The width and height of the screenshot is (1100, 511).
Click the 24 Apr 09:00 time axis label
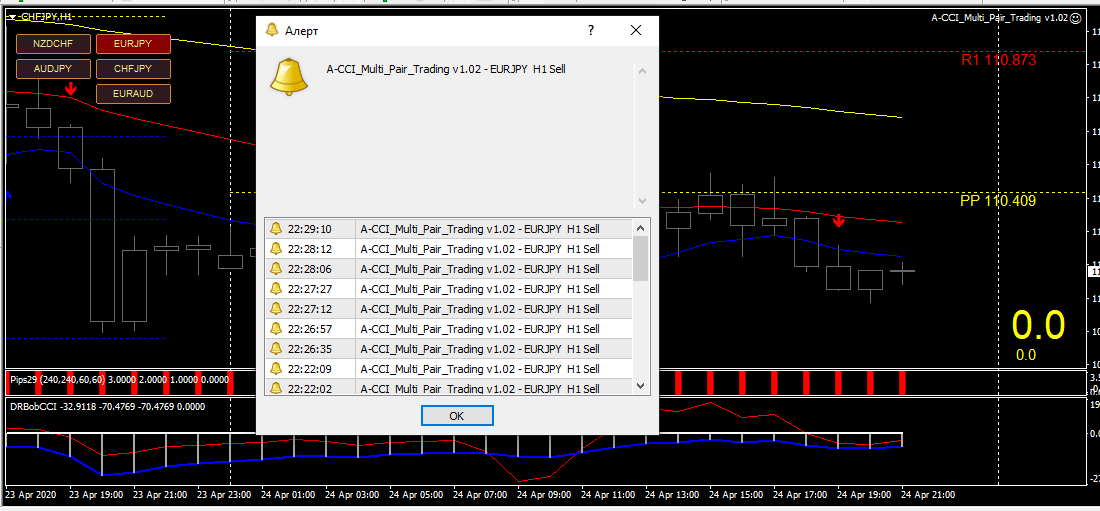click(x=544, y=494)
